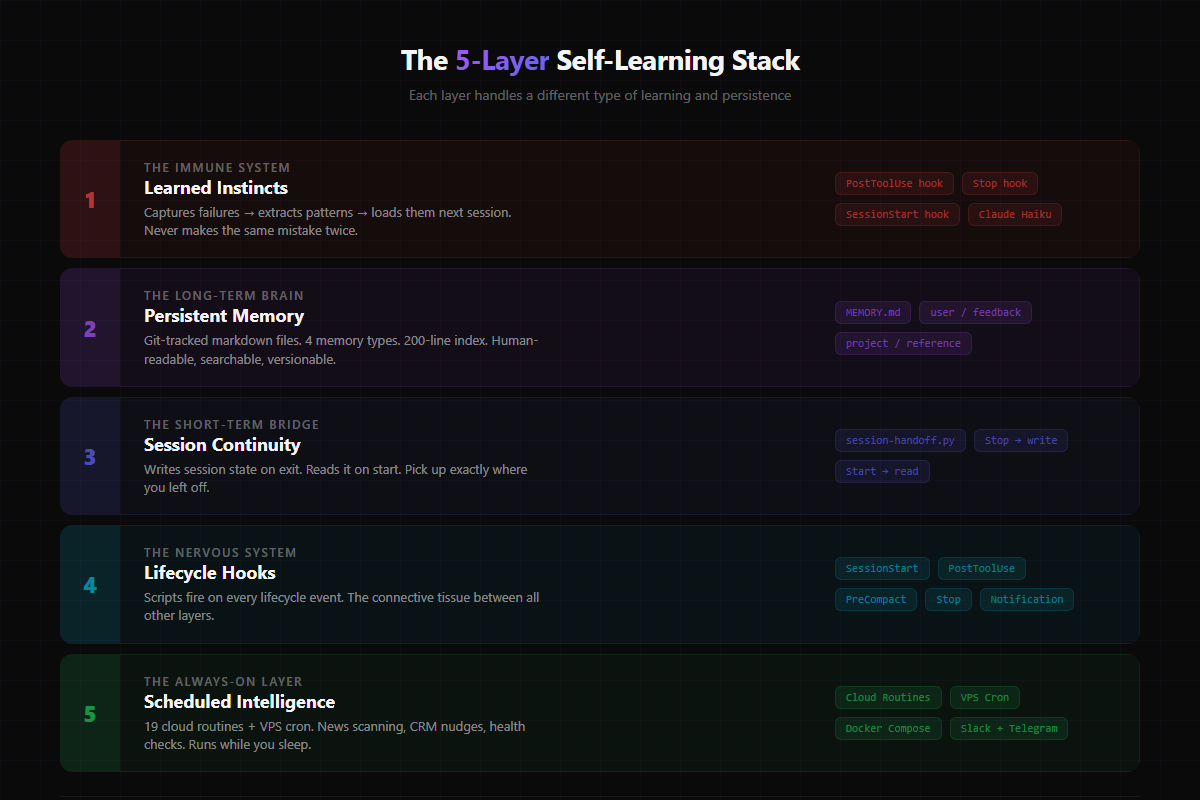Click the green layer number 5

[x=90, y=714]
